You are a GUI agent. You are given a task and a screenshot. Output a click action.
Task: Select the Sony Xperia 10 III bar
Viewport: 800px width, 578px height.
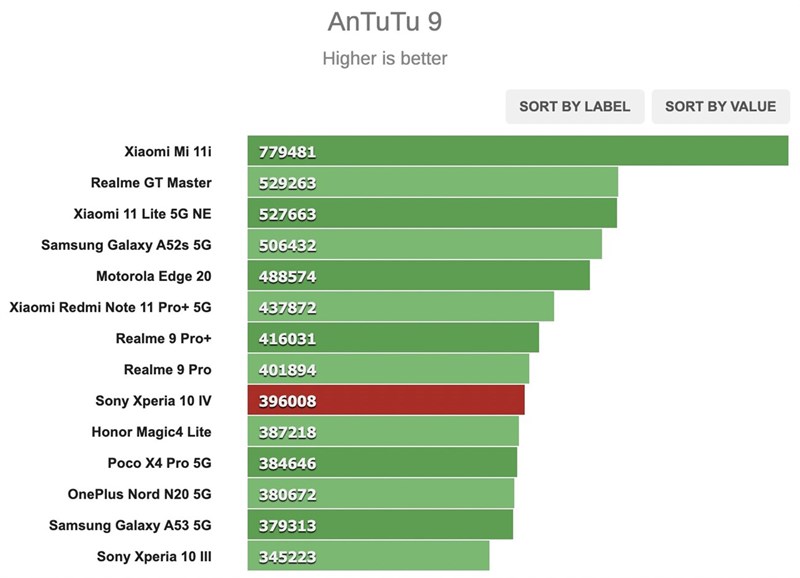click(368, 556)
